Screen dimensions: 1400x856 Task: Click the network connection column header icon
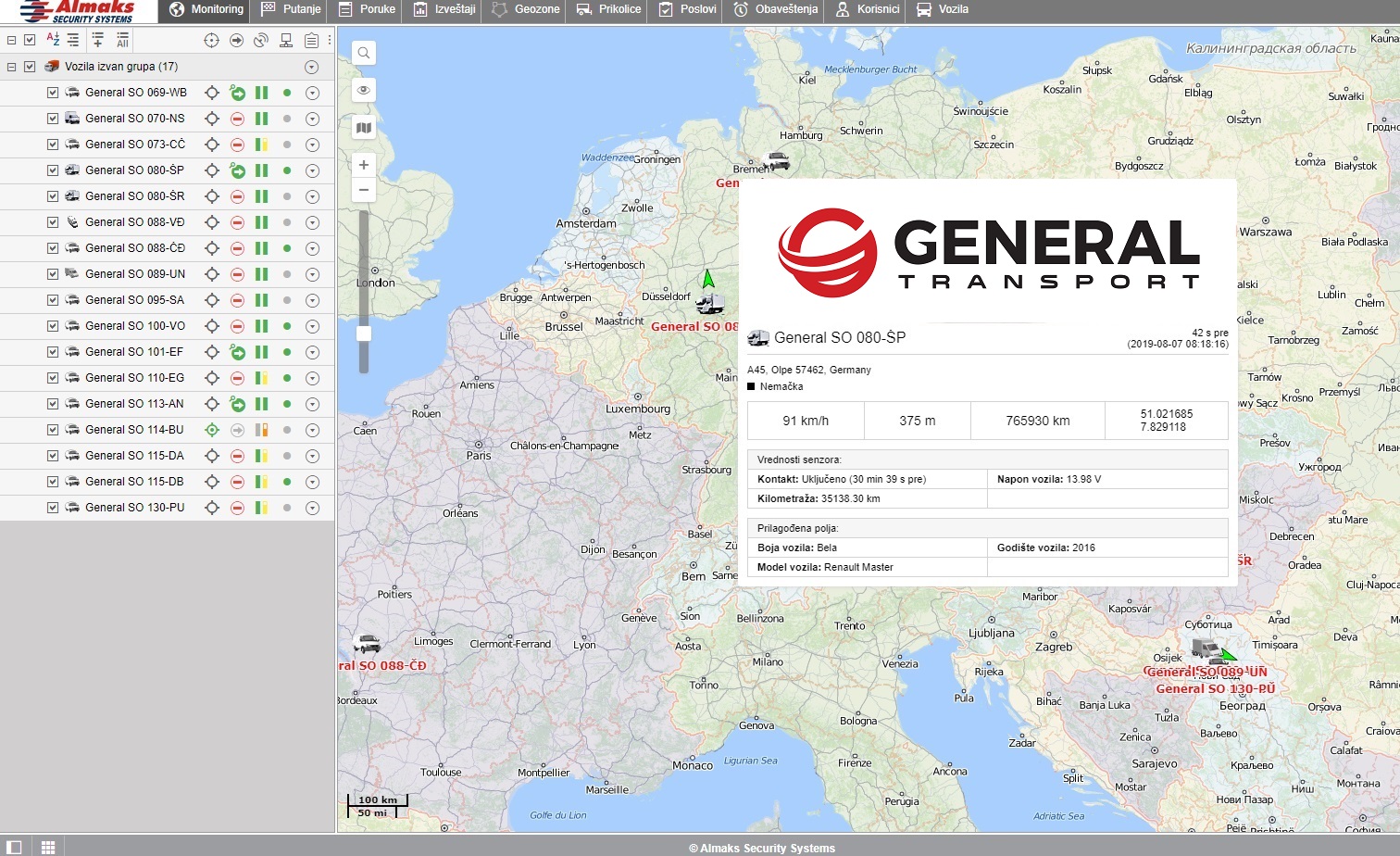coord(286,40)
